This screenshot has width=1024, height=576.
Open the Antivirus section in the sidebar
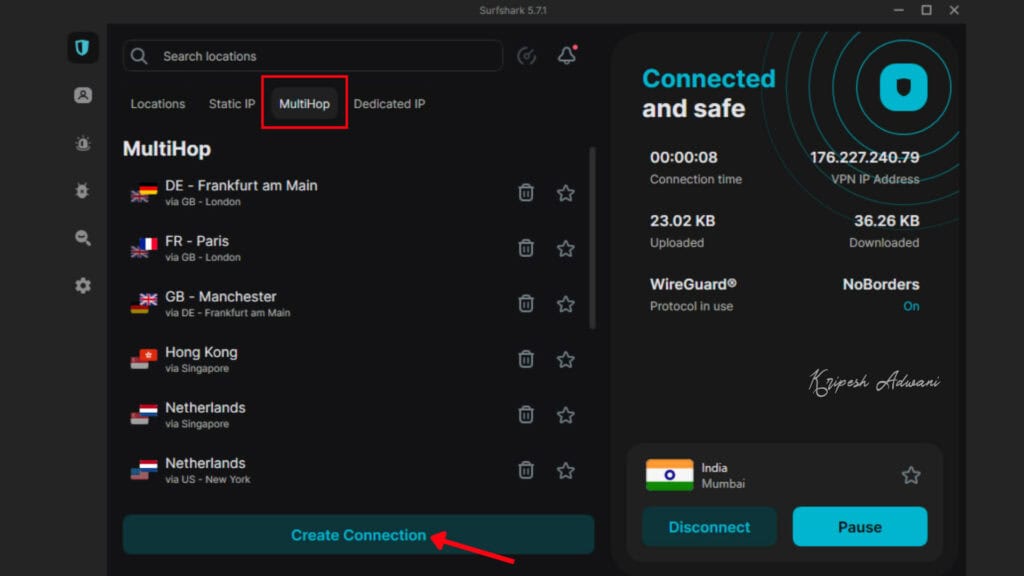[x=82, y=190]
